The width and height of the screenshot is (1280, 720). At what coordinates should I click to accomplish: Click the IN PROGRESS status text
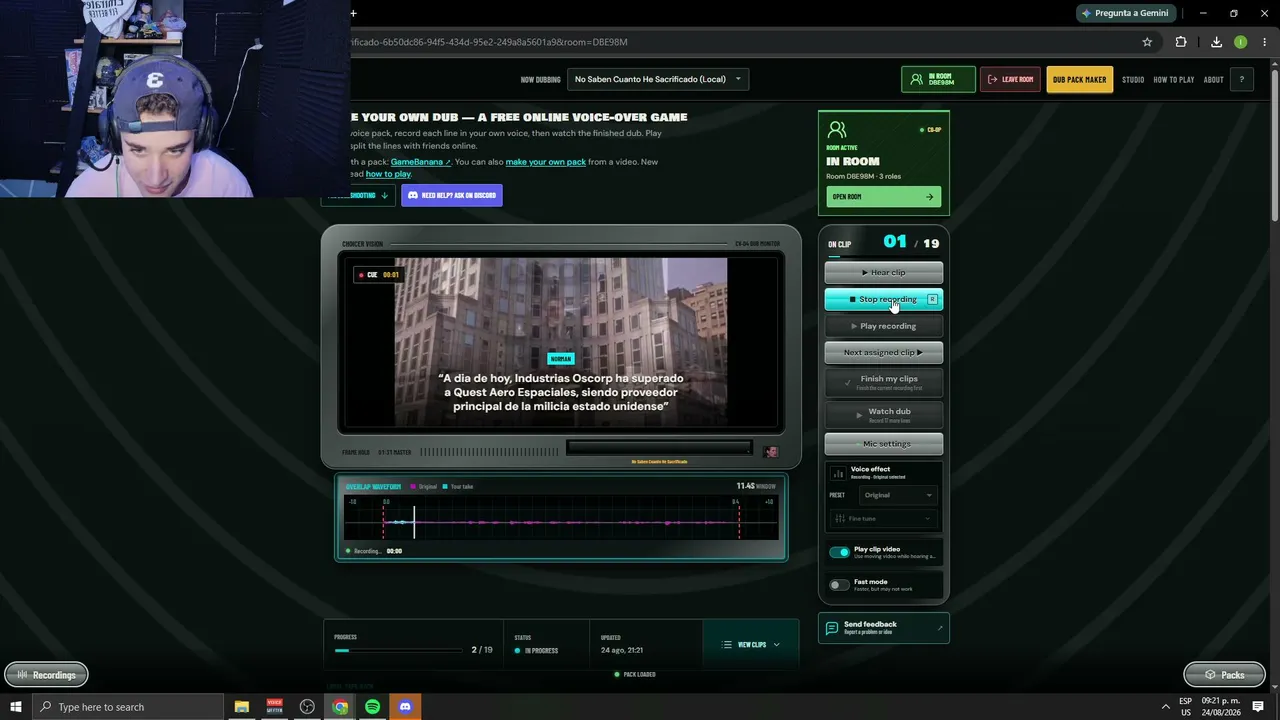click(541, 651)
